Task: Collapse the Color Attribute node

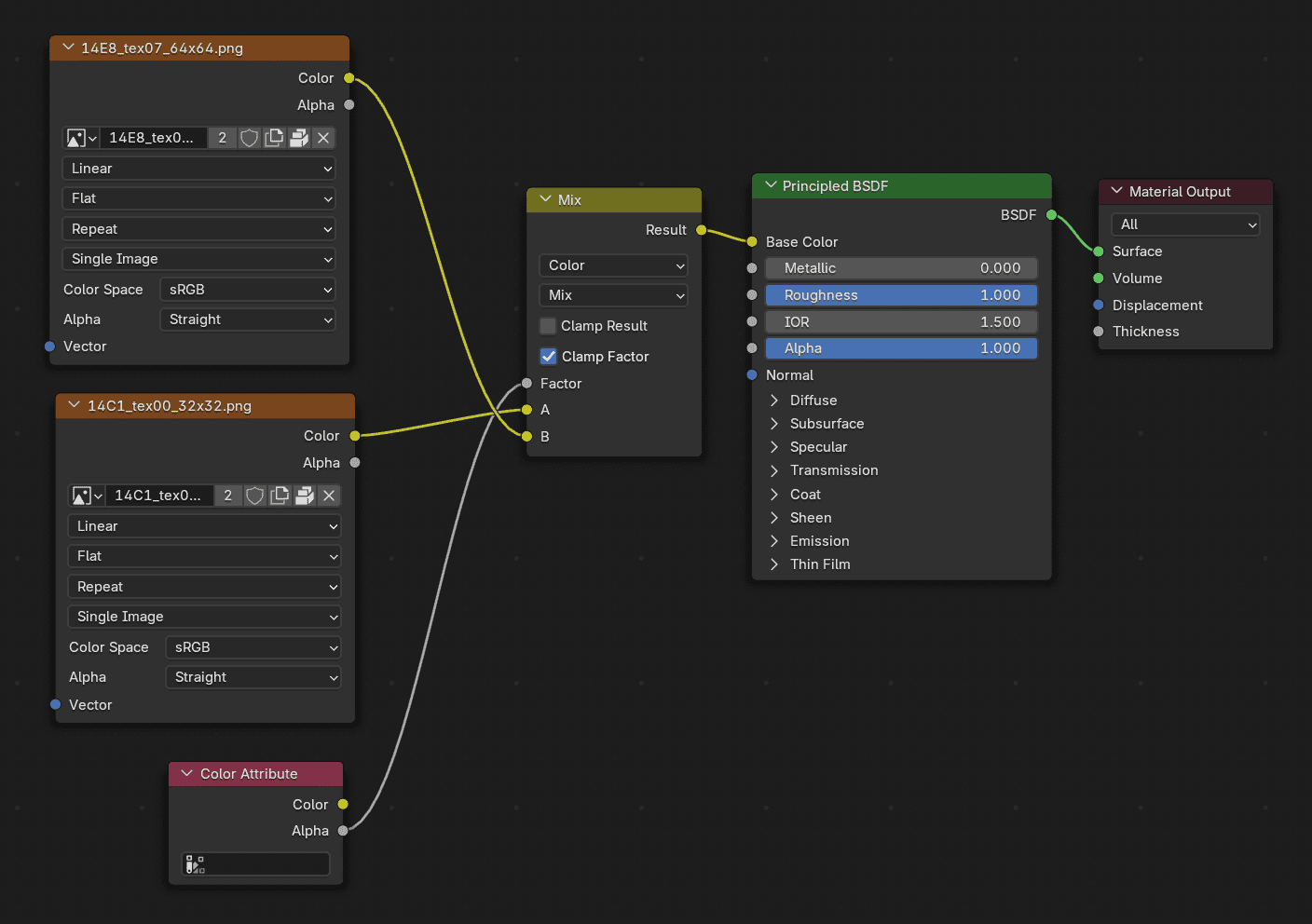Action: (186, 774)
